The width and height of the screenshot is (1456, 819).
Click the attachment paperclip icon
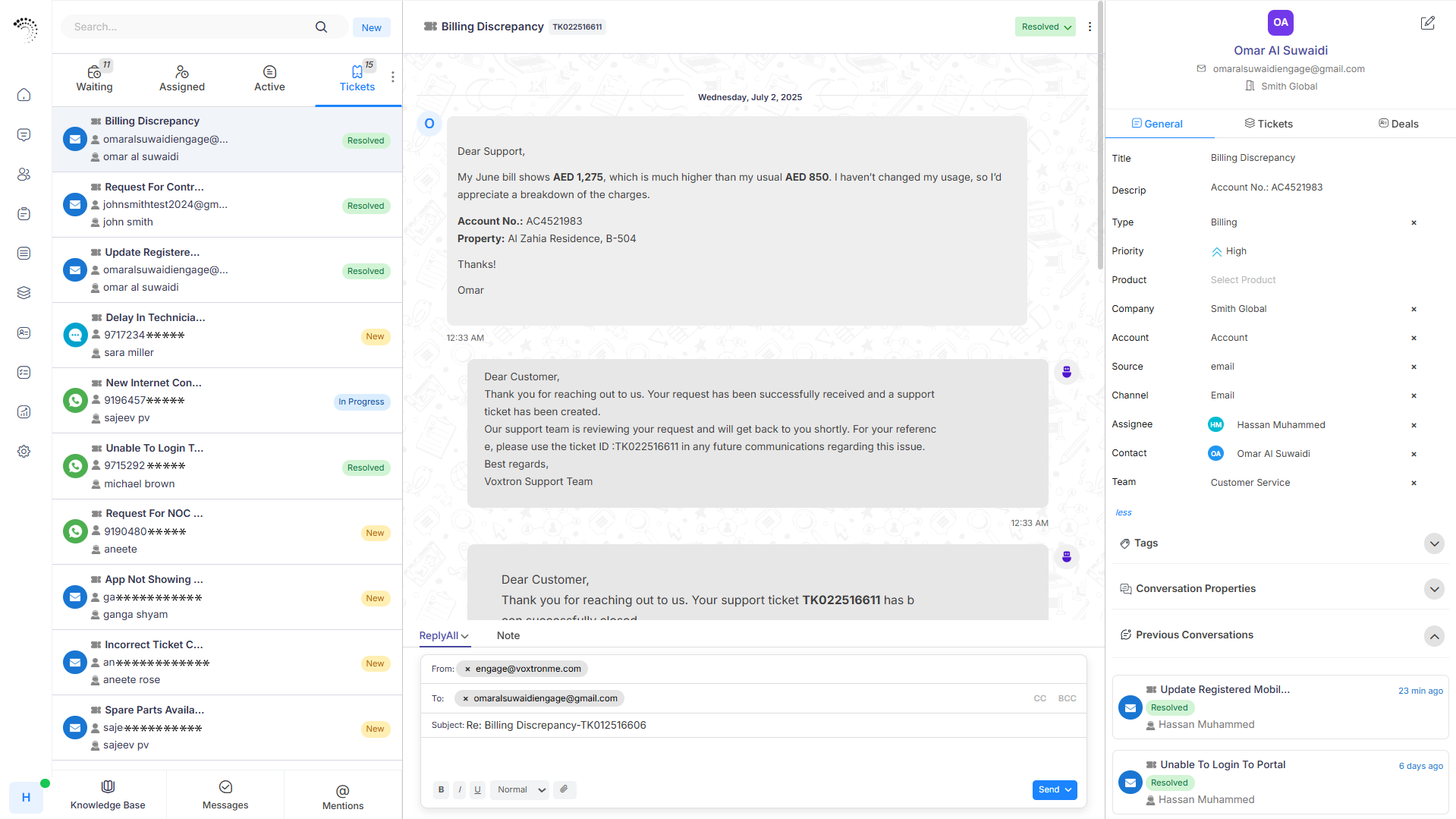click(x=564, y=789)
